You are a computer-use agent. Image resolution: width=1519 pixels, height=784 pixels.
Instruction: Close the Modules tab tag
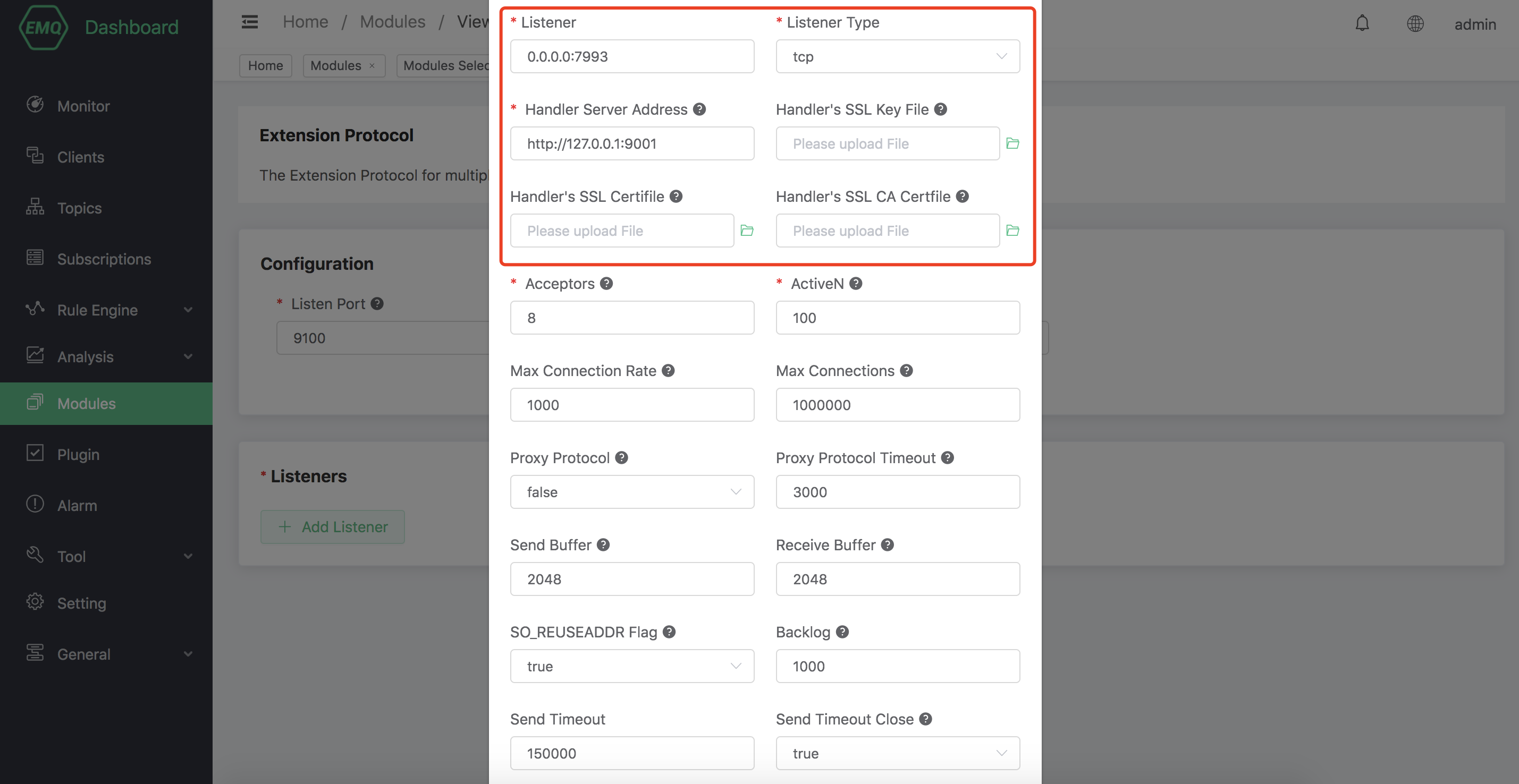pos(372,65)
